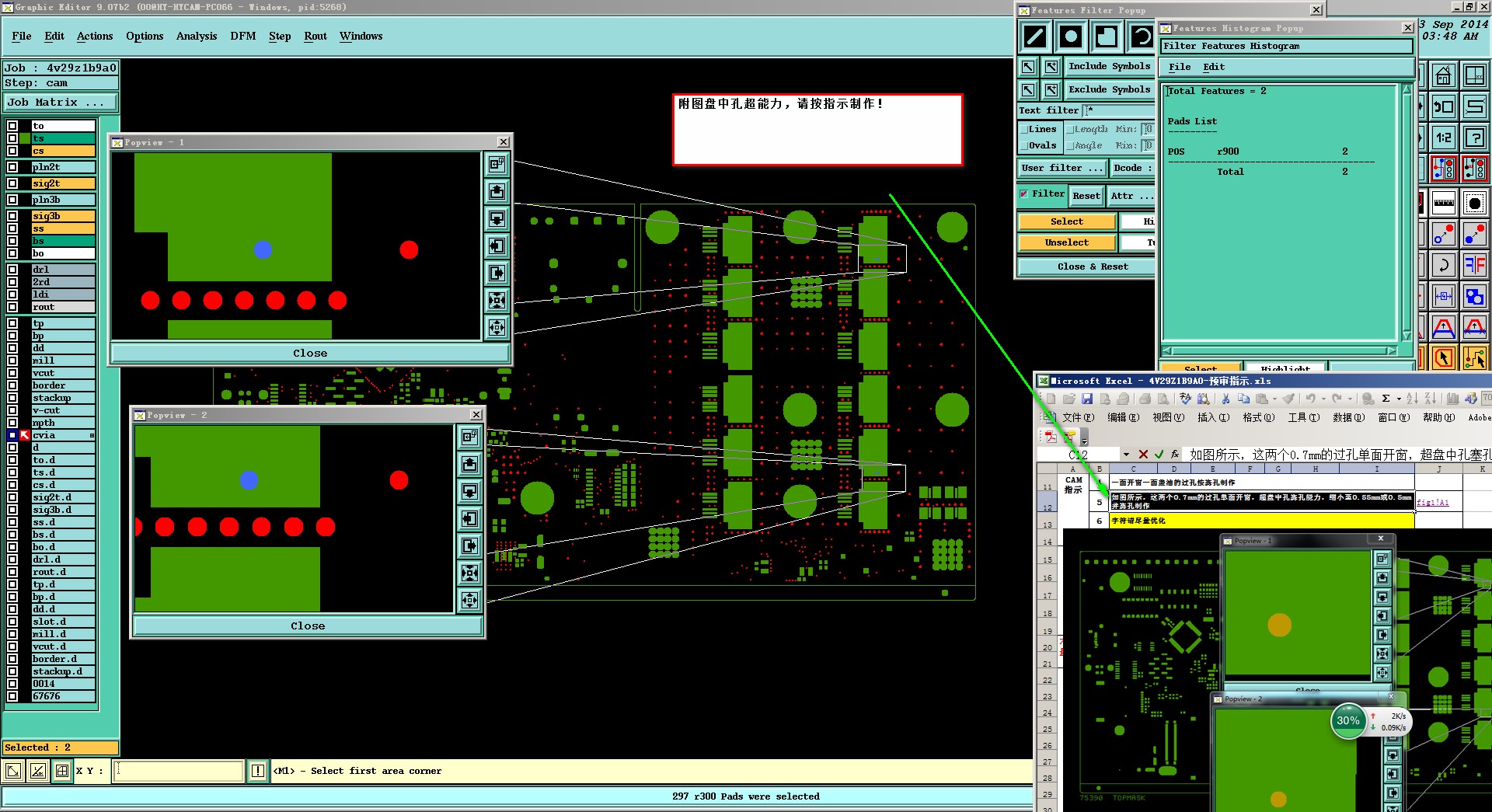
Task: Open the Rout menu
Action: pyautogui.click(x=315, y=37)
